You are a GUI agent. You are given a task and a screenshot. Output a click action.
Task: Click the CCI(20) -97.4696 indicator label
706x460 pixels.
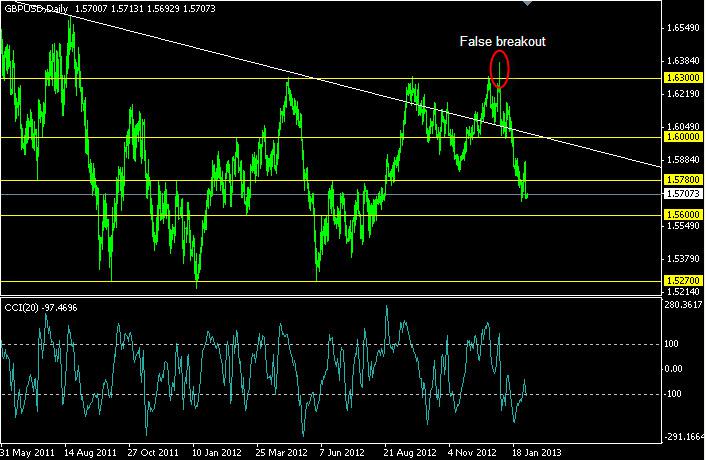tap(41, 308)
